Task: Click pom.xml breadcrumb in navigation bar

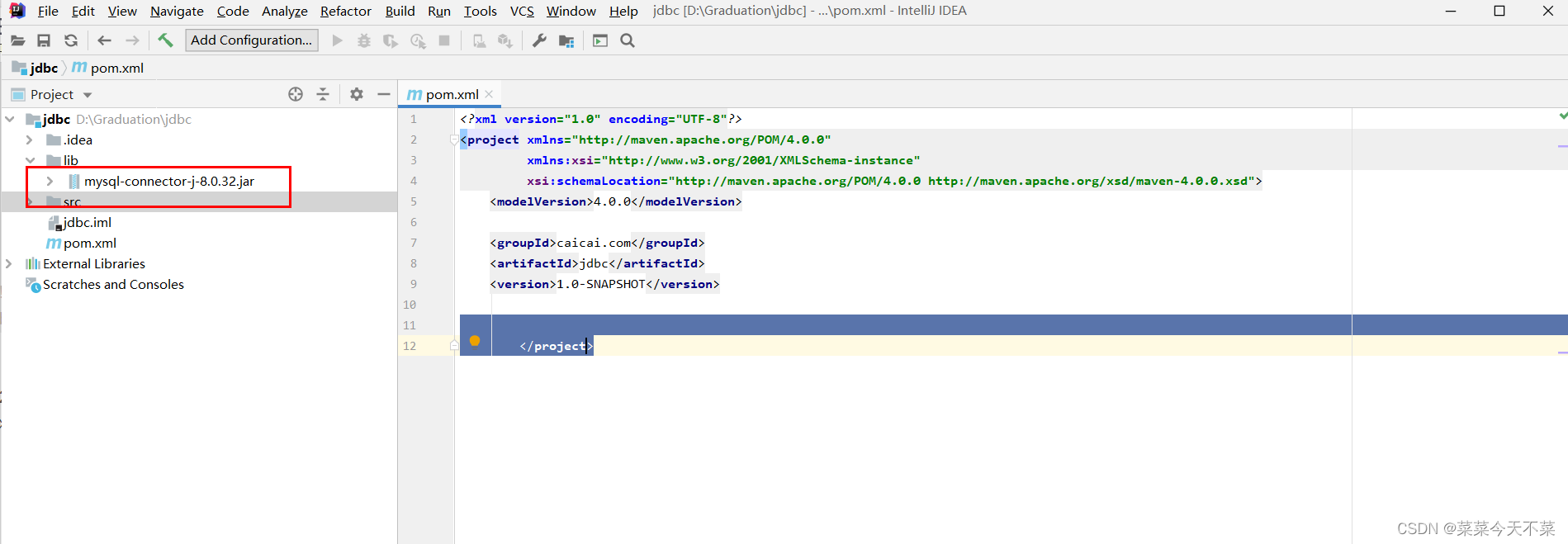Action: [108, 68]
